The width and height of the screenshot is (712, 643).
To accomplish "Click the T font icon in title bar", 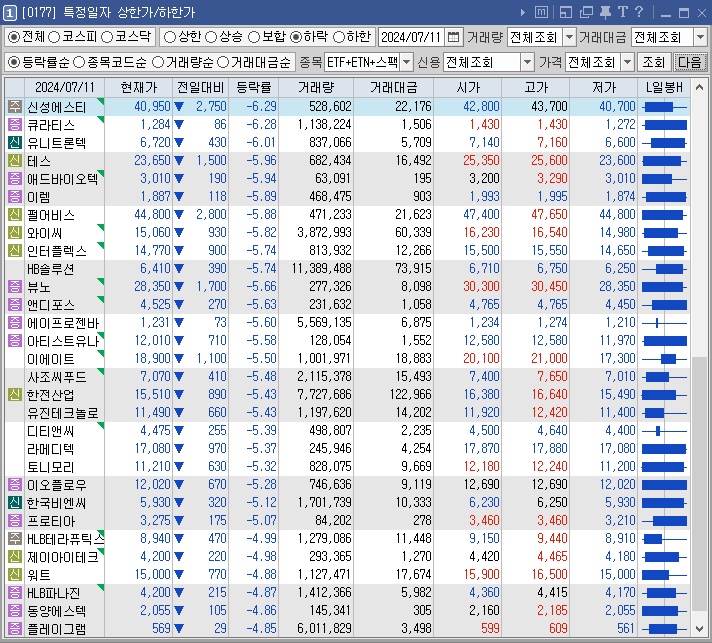I will [623, 12].
